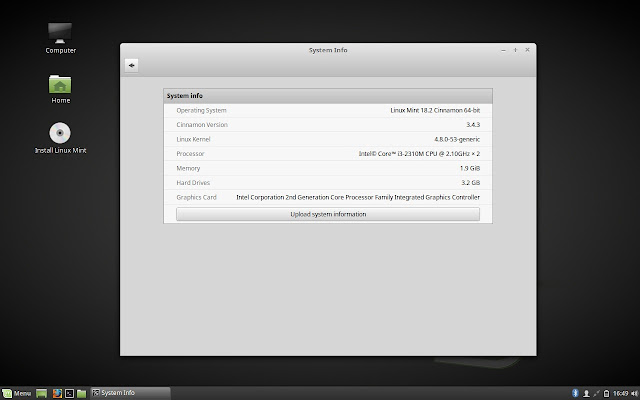The height and width of the screenshot is (400, 640).
Task: Launch Firefox from the panel
Action: 57,393
